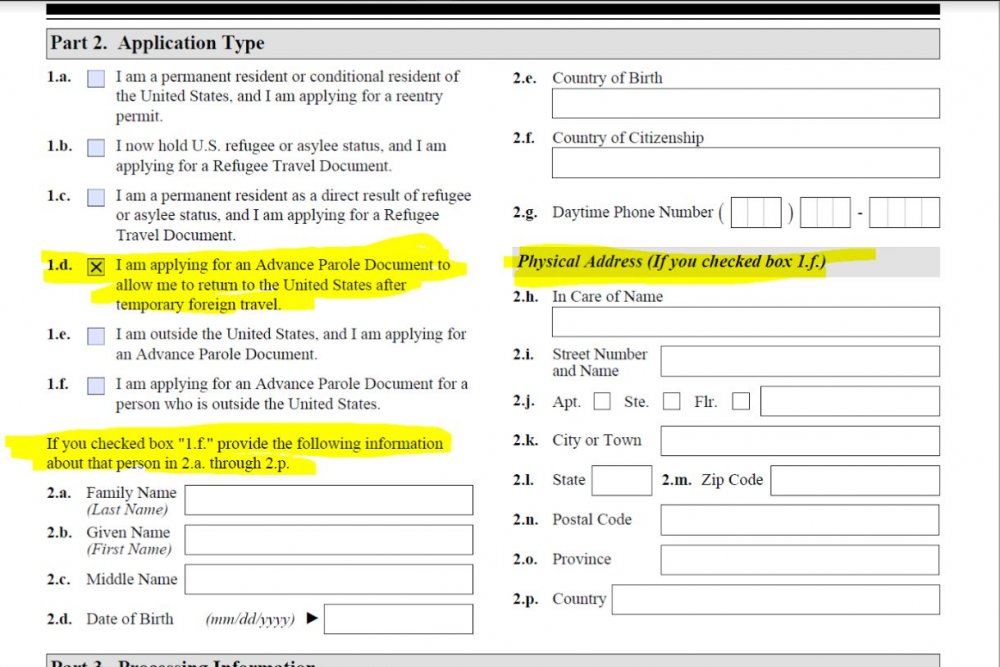Click the 'In Care of Name' label
This screenshot has height=667, width=1000.
[607, 297]
